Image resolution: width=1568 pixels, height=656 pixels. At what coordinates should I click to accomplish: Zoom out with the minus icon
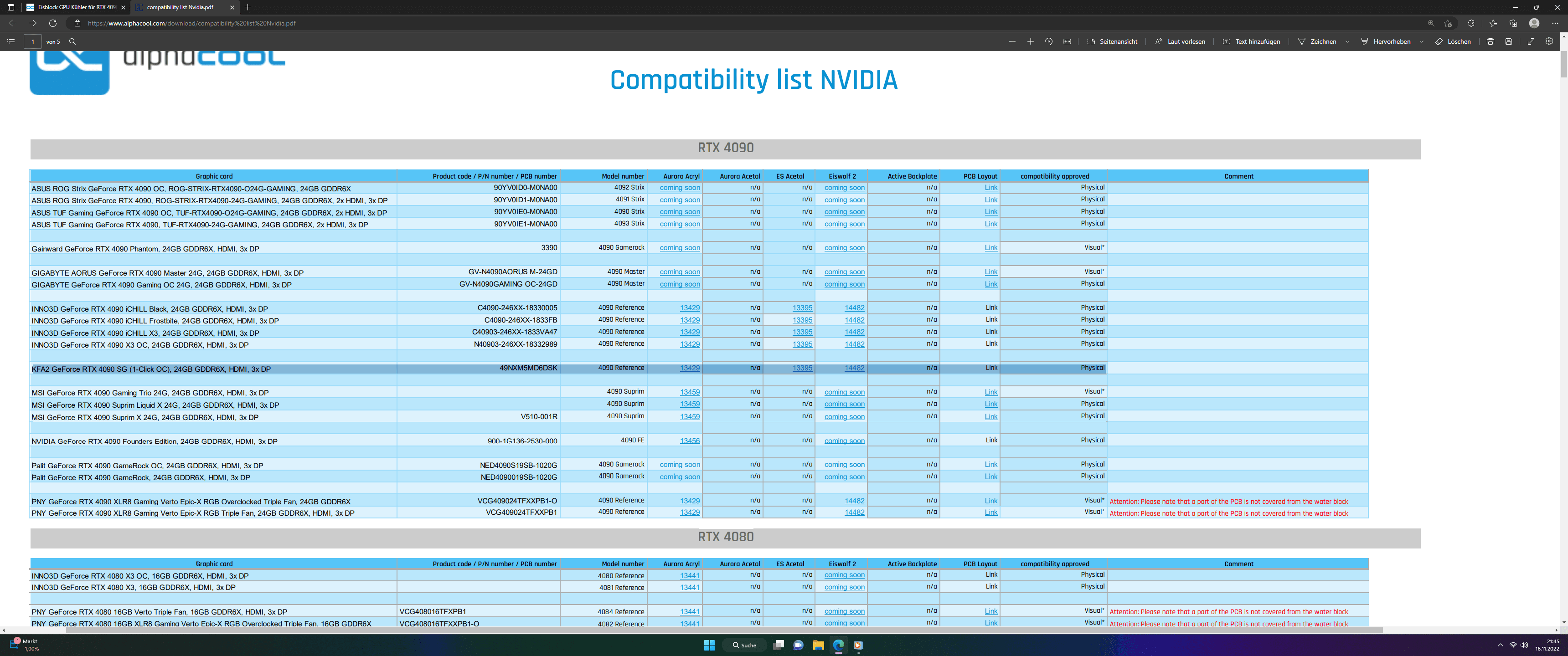(x=1011, y=41)
